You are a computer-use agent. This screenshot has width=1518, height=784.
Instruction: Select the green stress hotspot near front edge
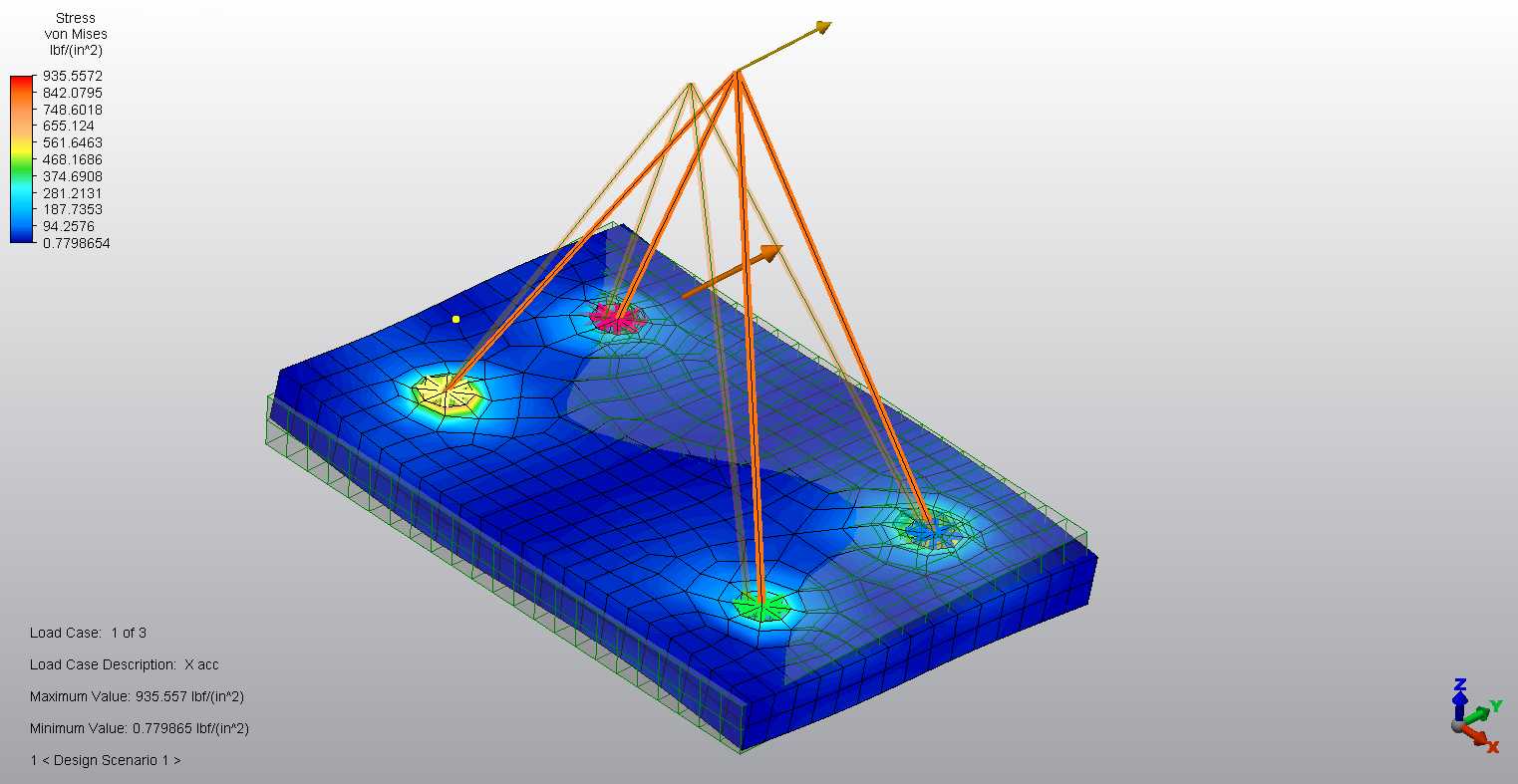pos(761,604)
